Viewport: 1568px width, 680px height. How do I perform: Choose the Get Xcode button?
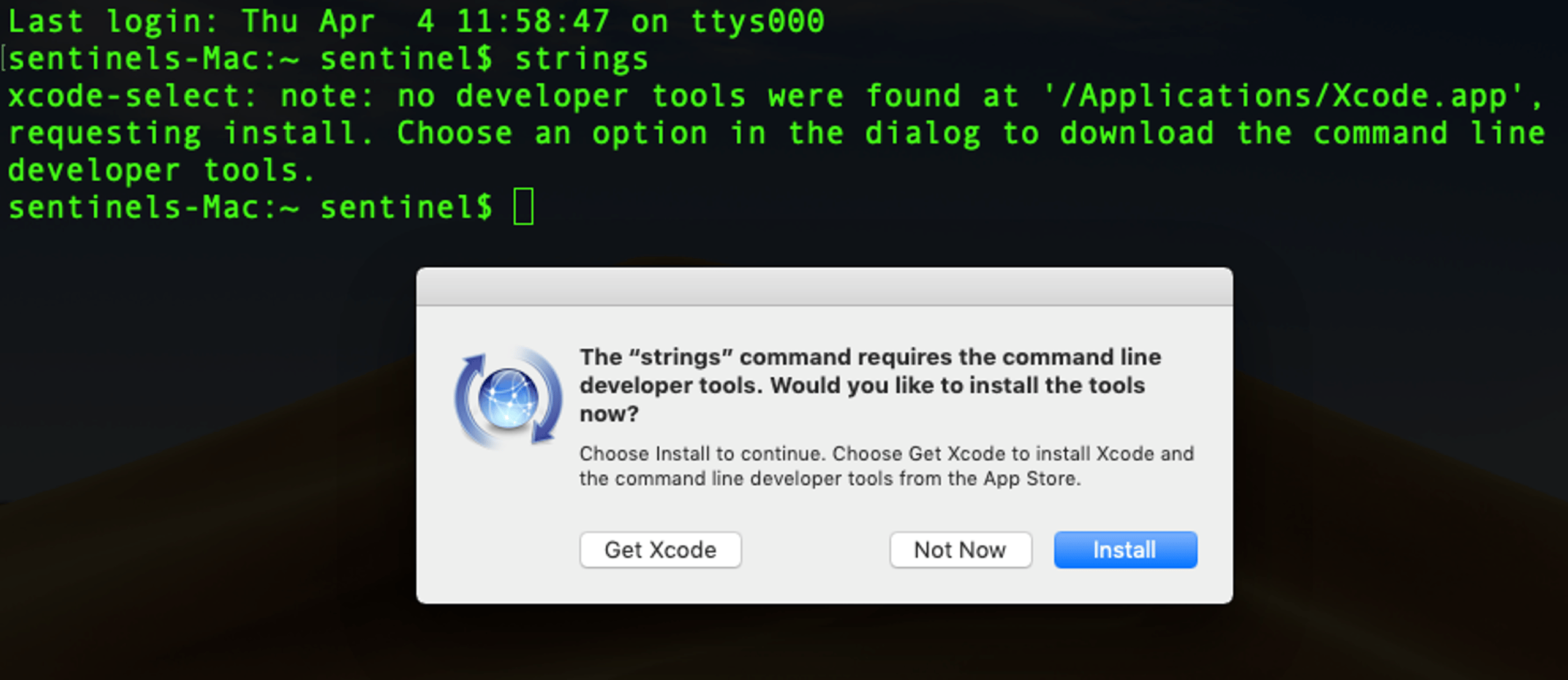(660, 550)
